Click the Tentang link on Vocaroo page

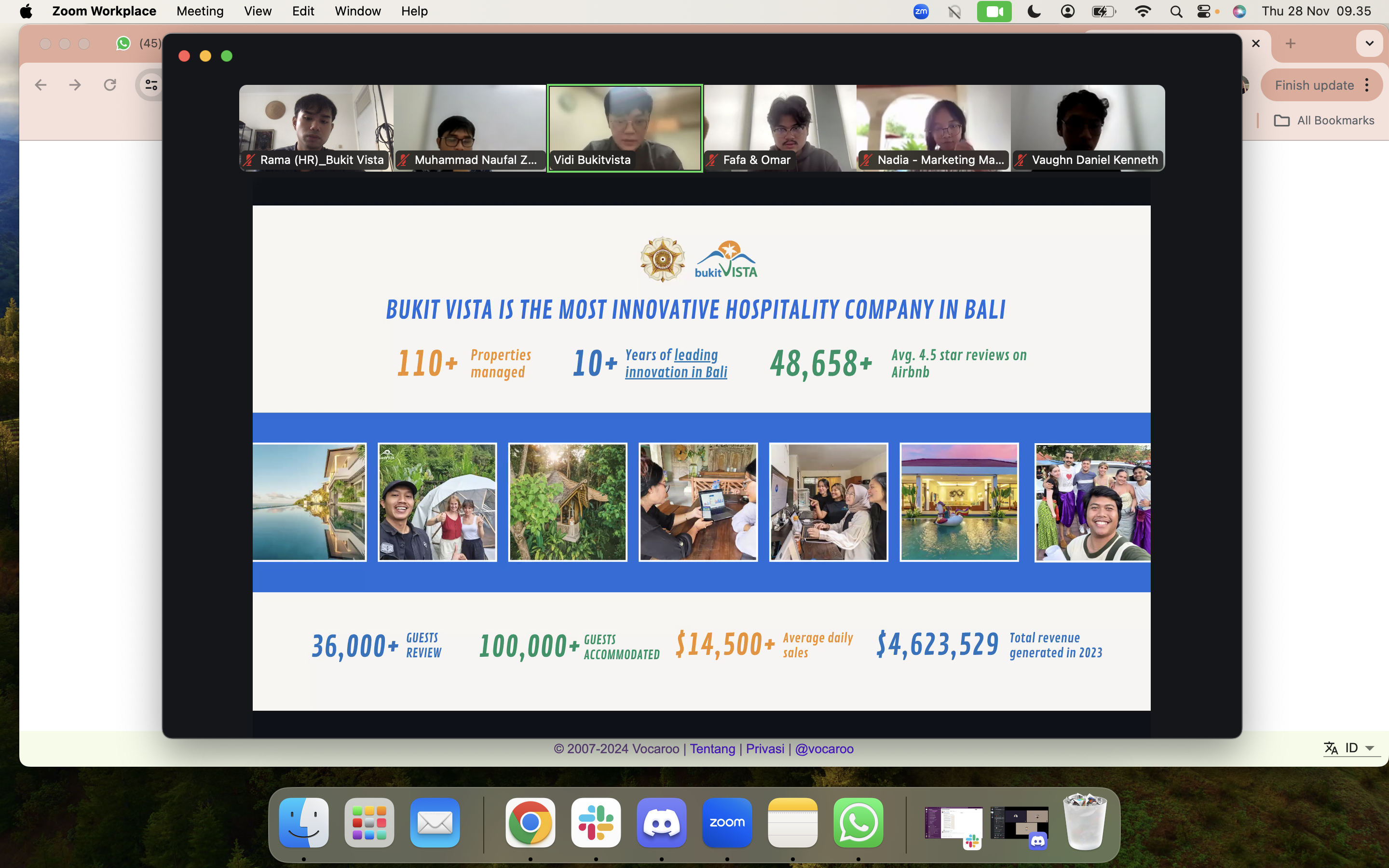tap(712, 748)
